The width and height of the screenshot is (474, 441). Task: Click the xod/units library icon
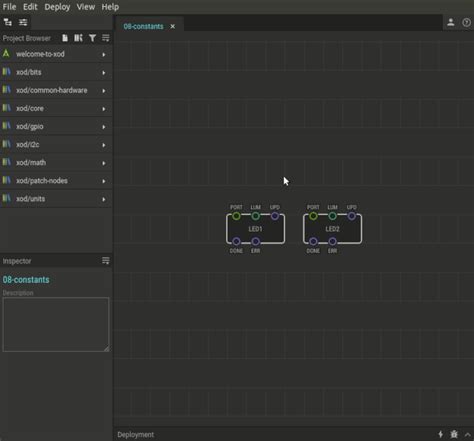pyautogui.click(x=6, y=198)
